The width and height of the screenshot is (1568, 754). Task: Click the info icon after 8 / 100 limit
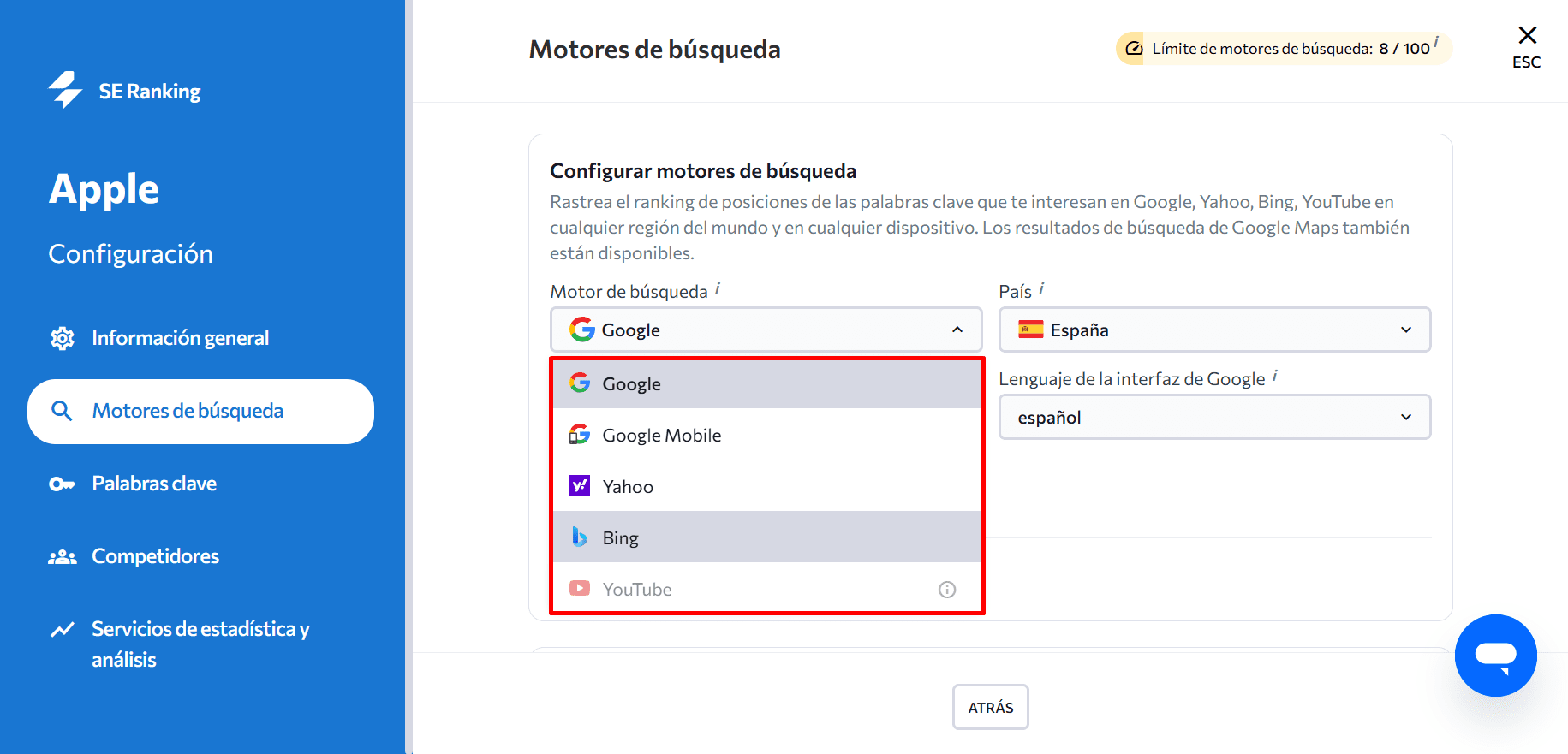click(x=1436, y=43)
